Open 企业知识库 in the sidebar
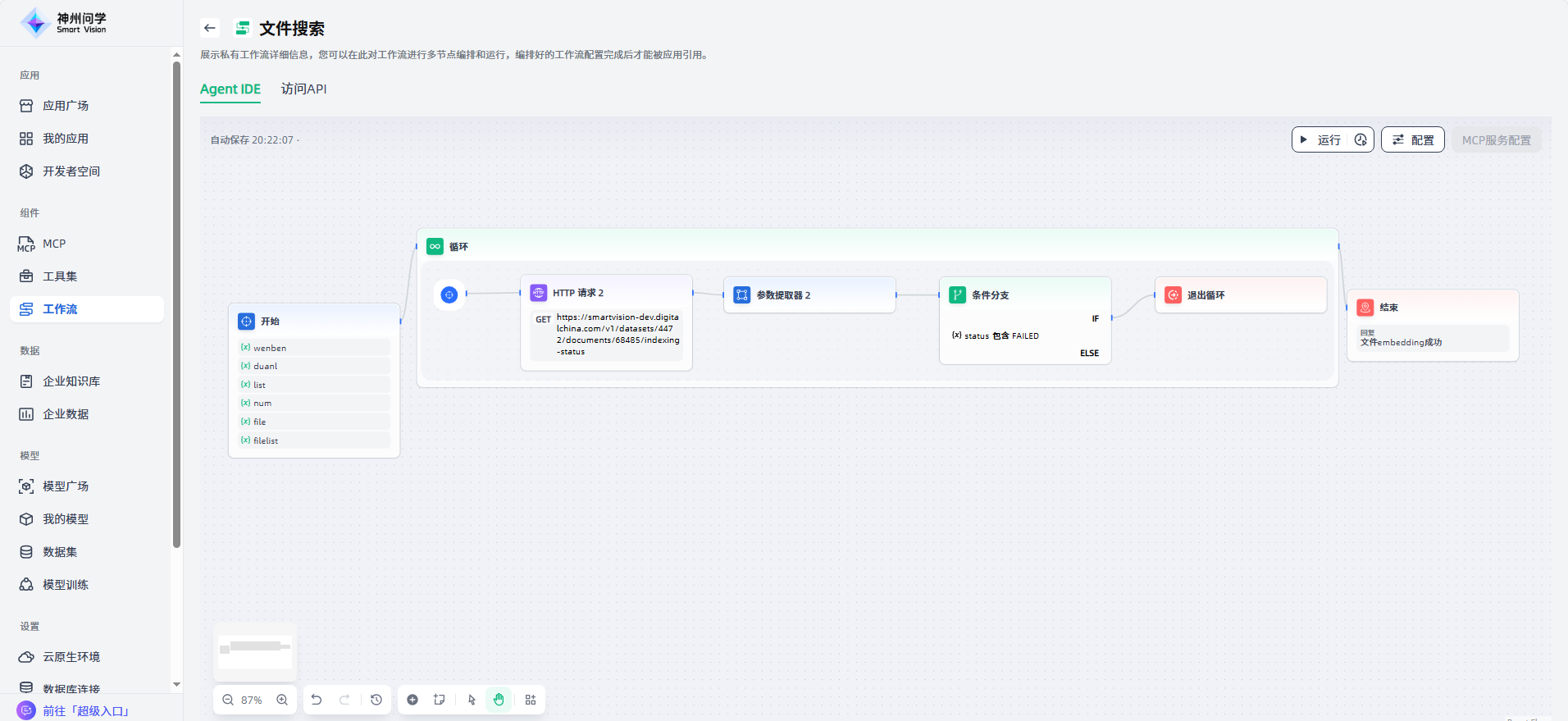This screenshot has width=1568, height=721. (71, 381)
